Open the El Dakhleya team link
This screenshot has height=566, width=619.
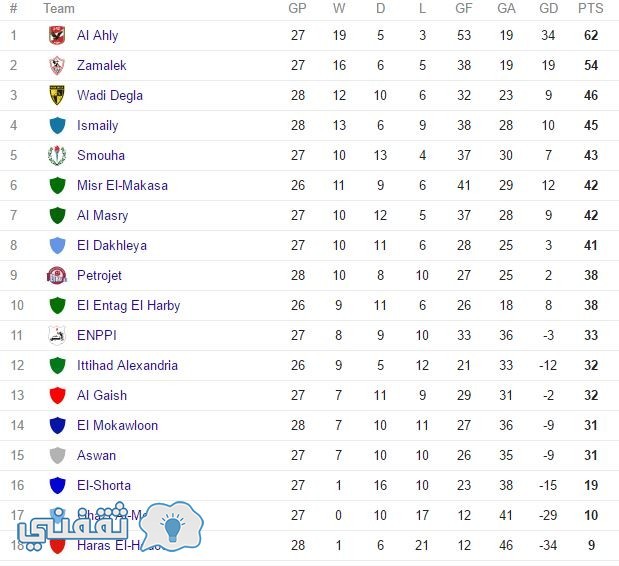[112, 246]
